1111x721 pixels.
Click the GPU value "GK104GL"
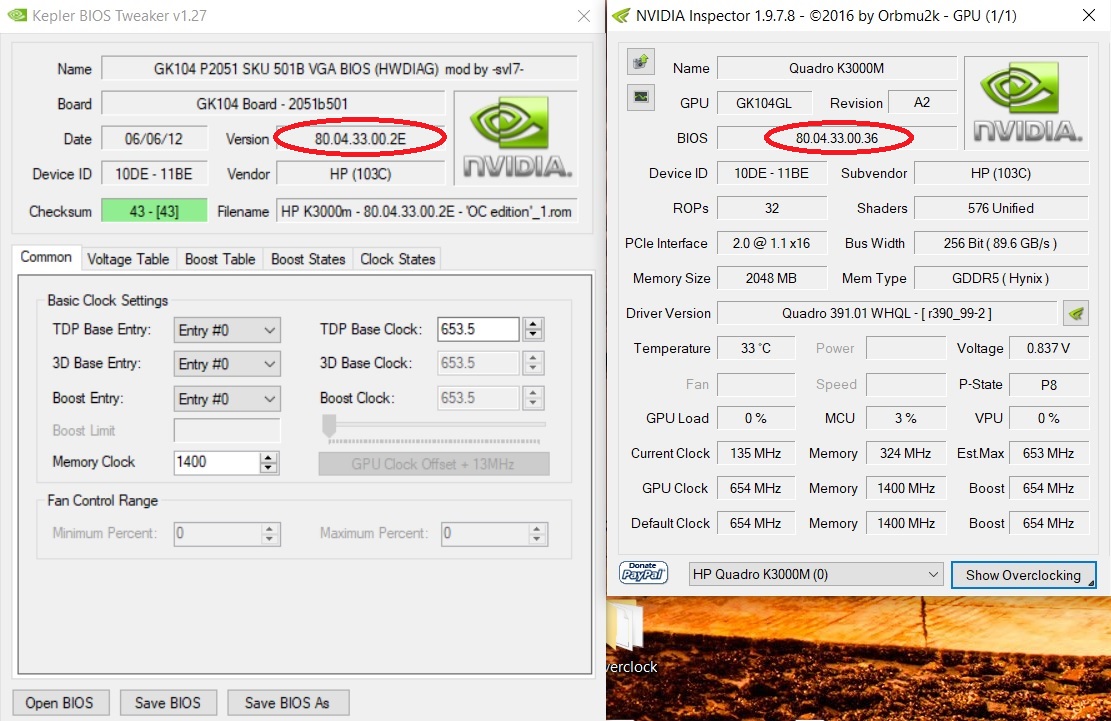[764, 103]
